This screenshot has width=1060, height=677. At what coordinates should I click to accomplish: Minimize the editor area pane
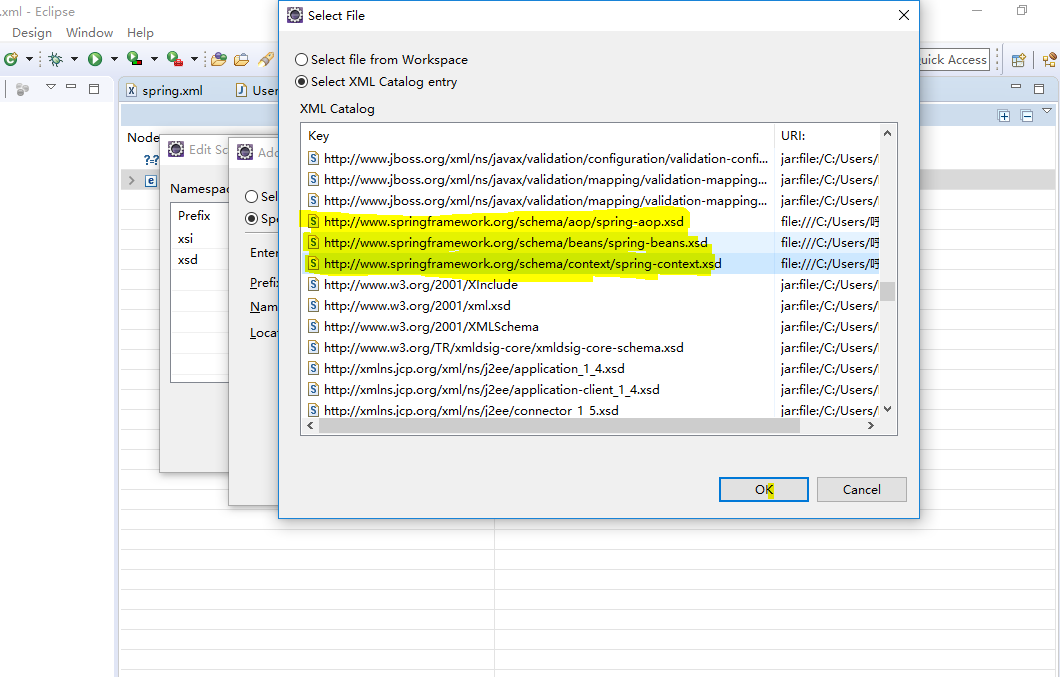1015,87
